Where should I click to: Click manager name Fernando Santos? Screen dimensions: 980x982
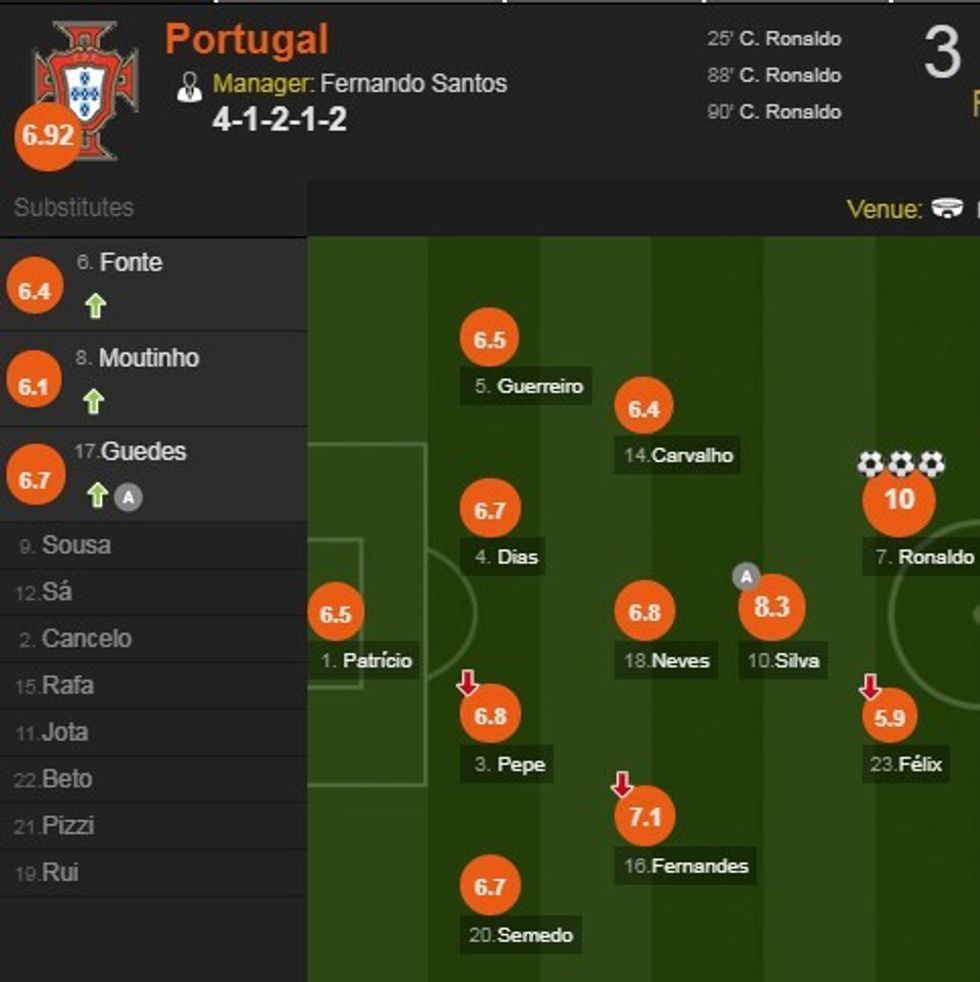click(413, 83)
